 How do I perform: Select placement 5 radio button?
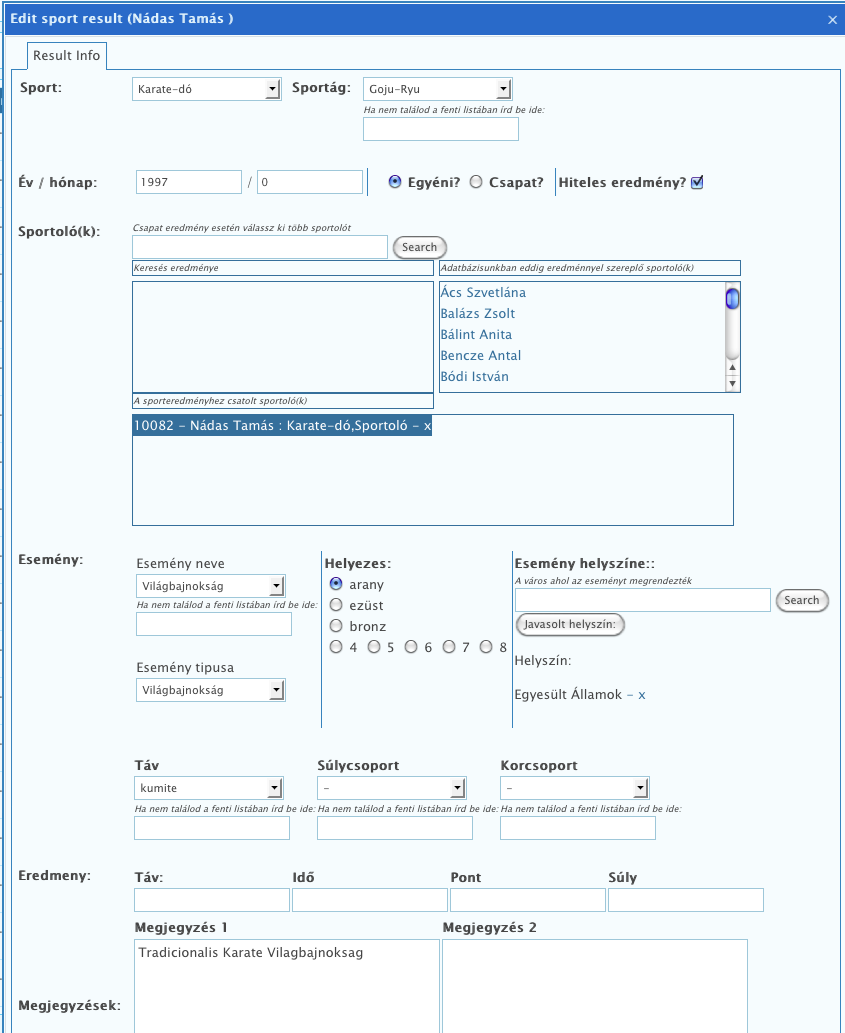pyautogui.click(x=373, y=647)
